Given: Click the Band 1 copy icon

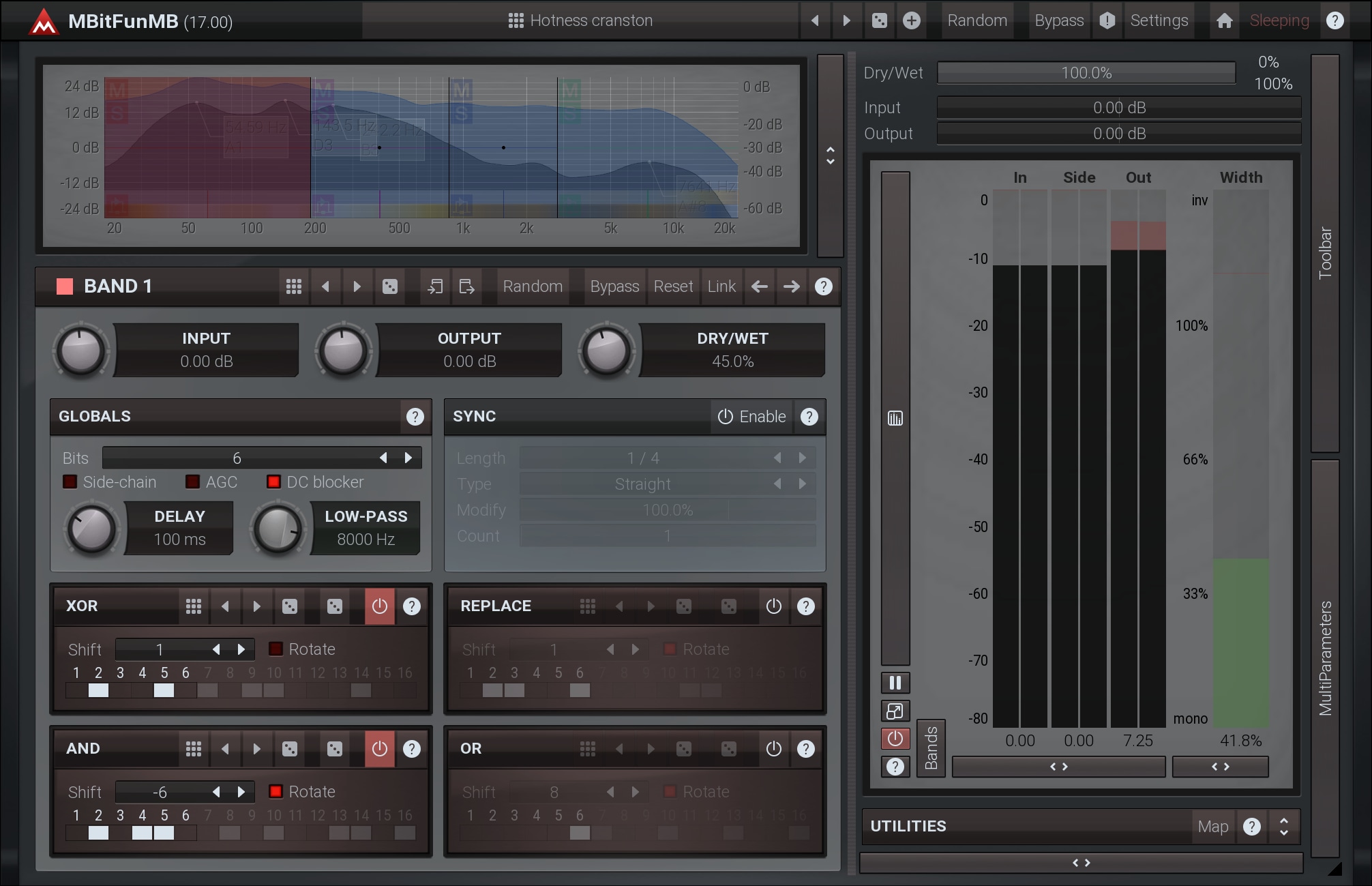Looking at the screenshot, I should click(434, 286).
